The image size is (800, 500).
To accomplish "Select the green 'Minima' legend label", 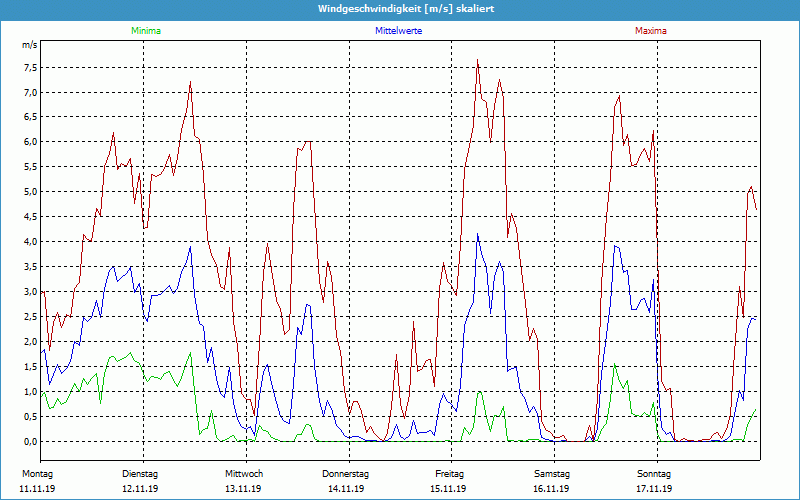I will (146, 31).
